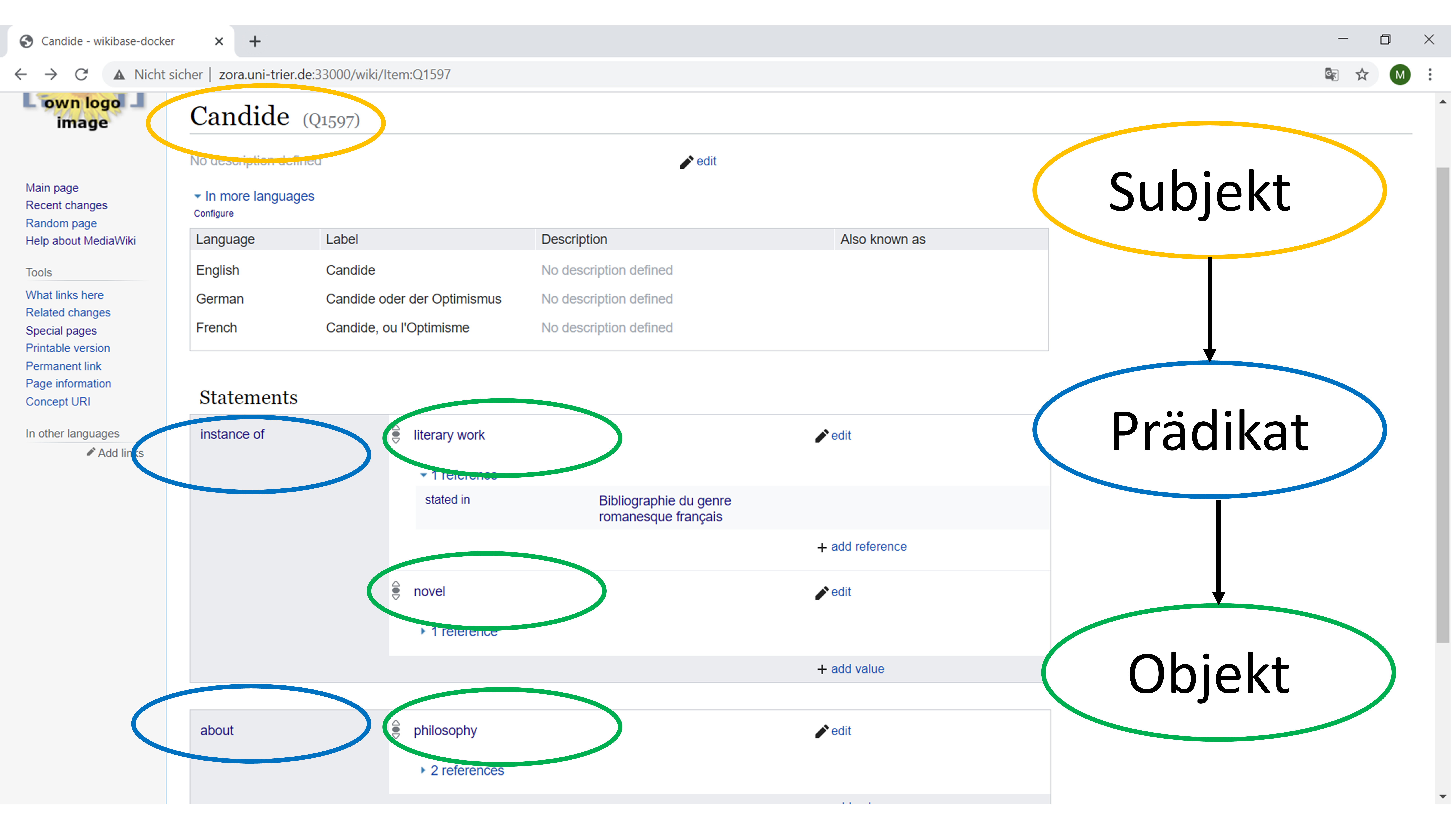Screen dimensions: 1456x819
Task: Click Add links under other languages
Action: coord(115,453)
